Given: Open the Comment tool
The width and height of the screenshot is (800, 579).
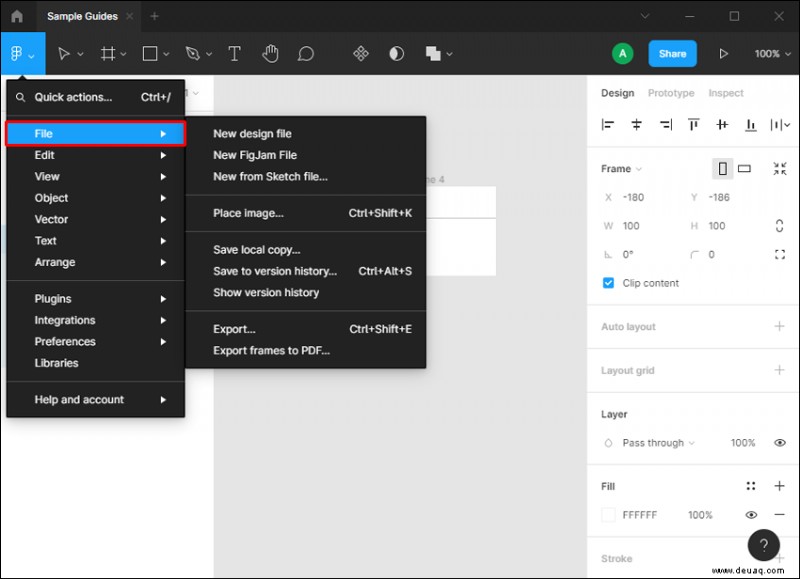Looking at the screenshot, I should pyautogui.click(x=305, y=54).
